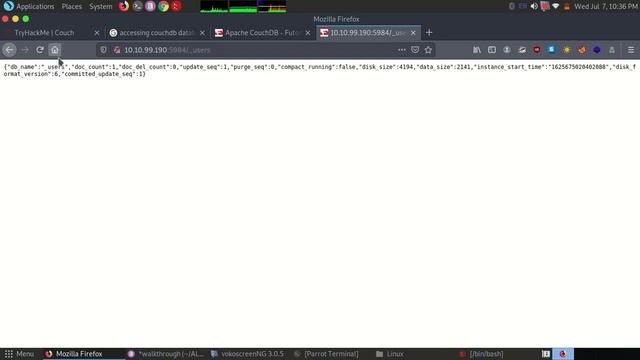The width and height of the screenshot is (640, 360).
Task: Launch terminal from the top panel
Action: point(138,6)
